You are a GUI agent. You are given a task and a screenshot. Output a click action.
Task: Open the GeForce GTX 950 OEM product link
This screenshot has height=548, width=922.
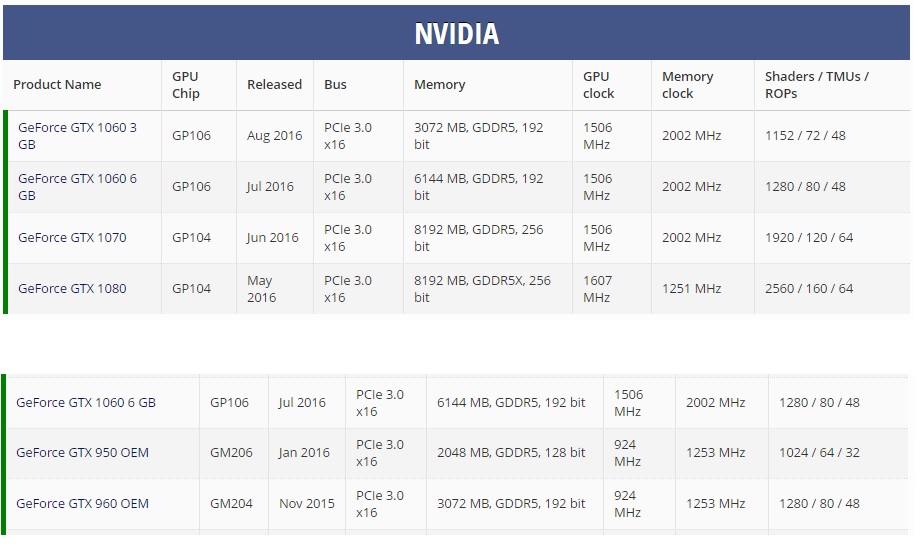(82, 453)
